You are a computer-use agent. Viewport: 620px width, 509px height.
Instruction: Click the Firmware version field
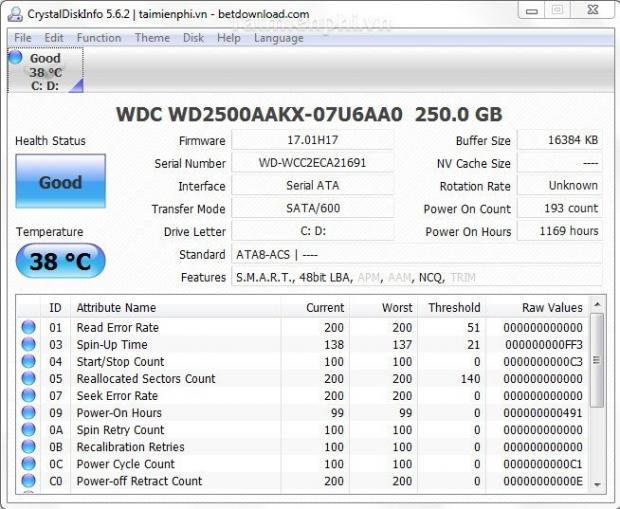[312, 141]
